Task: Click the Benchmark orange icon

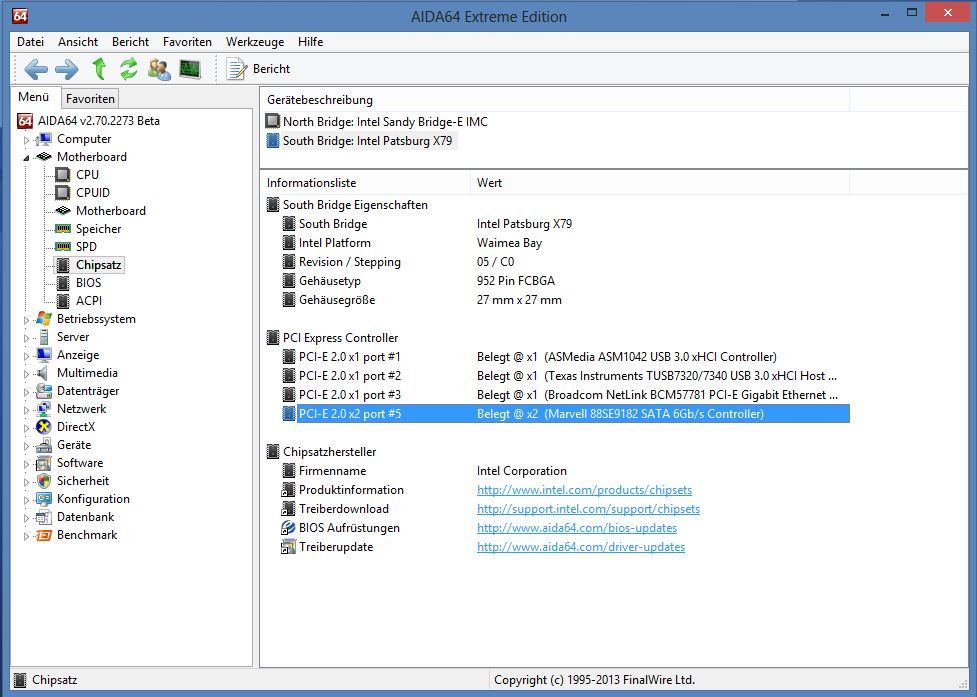Action: pos(44,535)
